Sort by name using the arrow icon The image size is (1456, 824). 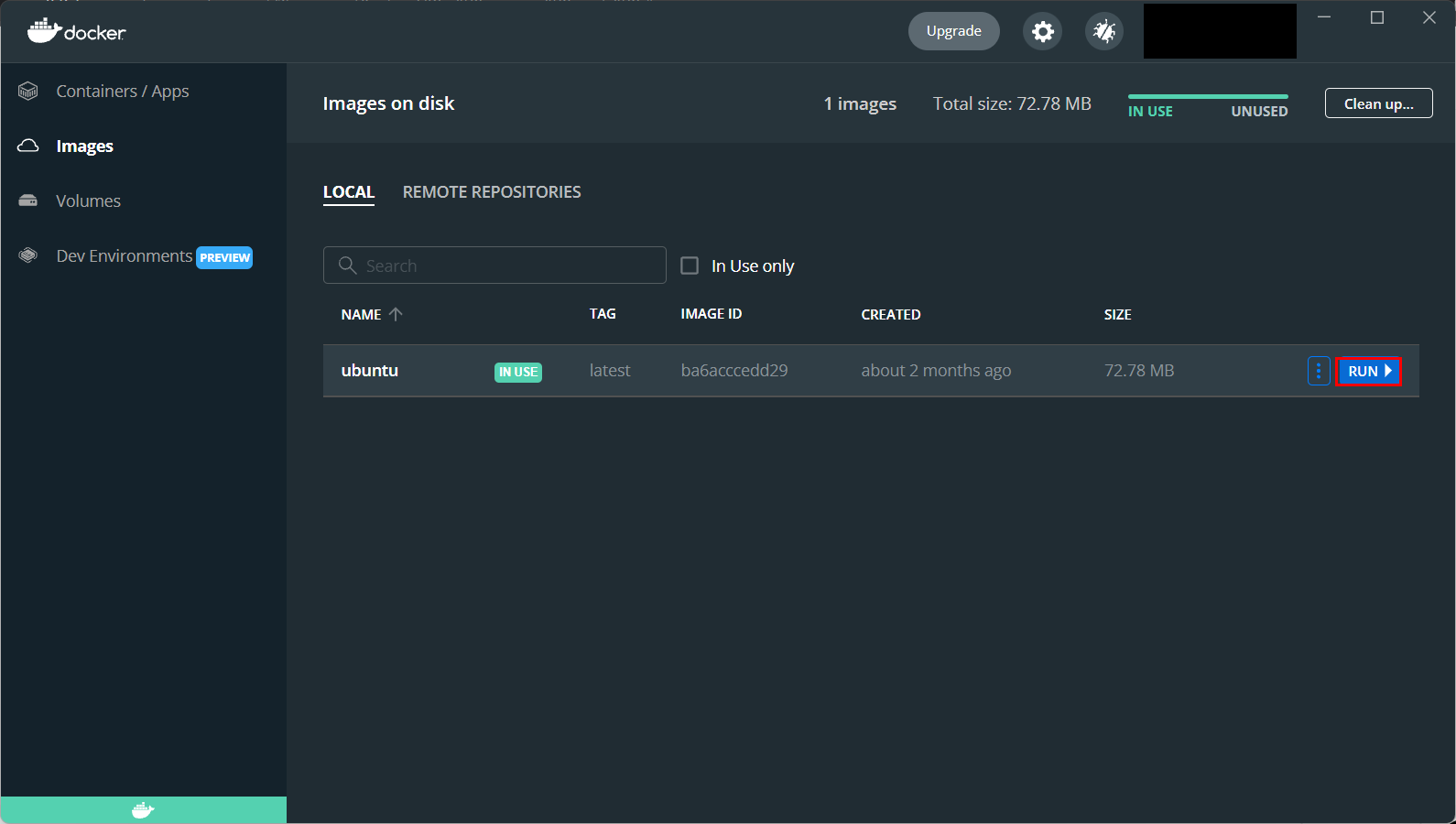pos(396,314)
